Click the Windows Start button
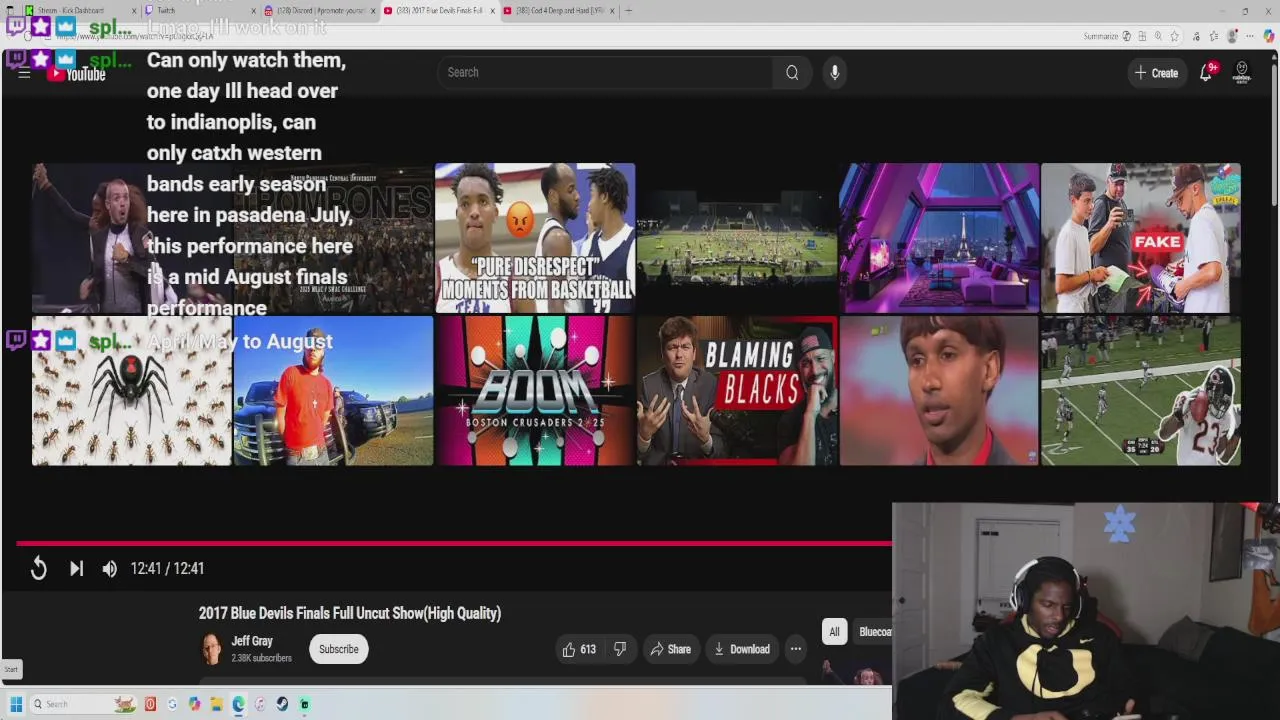Screen dimensions: 1280x720 point(16,704)
